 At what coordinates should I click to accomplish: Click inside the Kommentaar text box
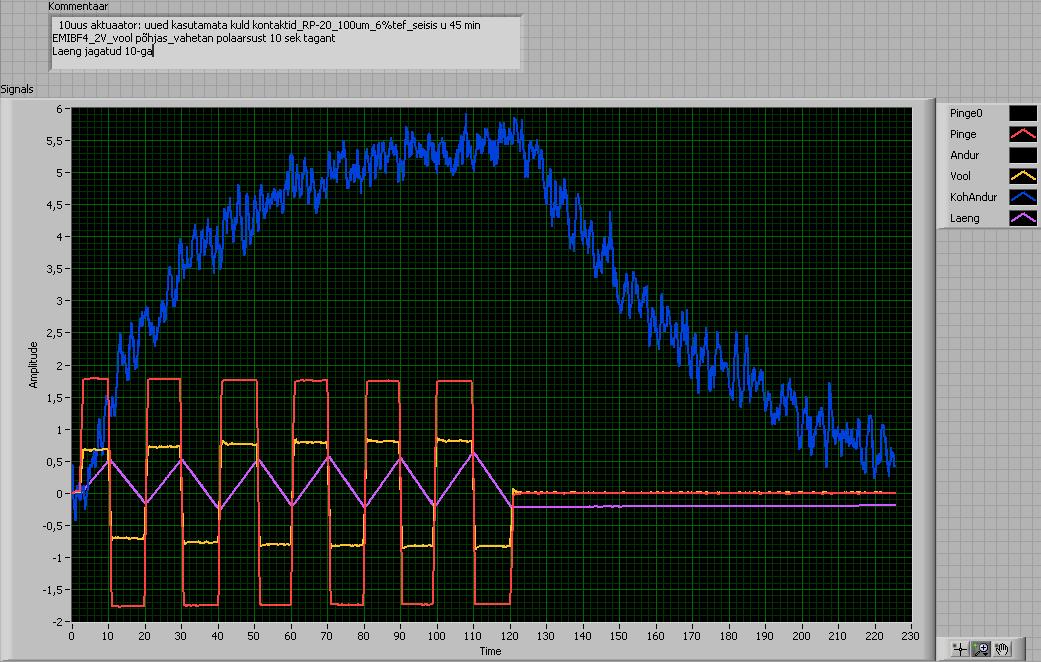[285, 42]
